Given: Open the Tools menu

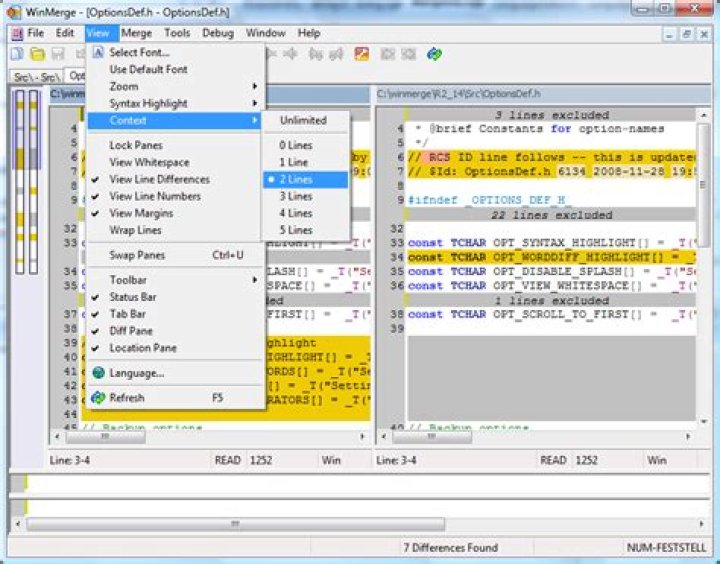Looking at the screenshot, I should point(177,33).
